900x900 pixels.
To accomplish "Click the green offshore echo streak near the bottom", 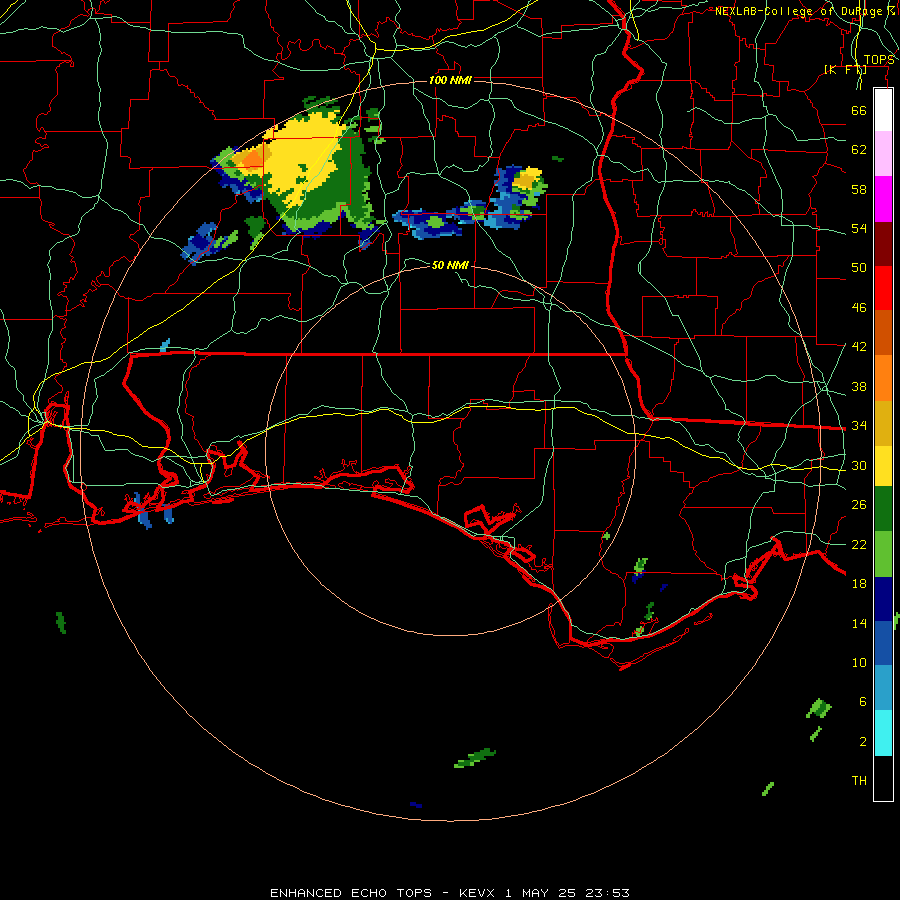I will [475, 758].
